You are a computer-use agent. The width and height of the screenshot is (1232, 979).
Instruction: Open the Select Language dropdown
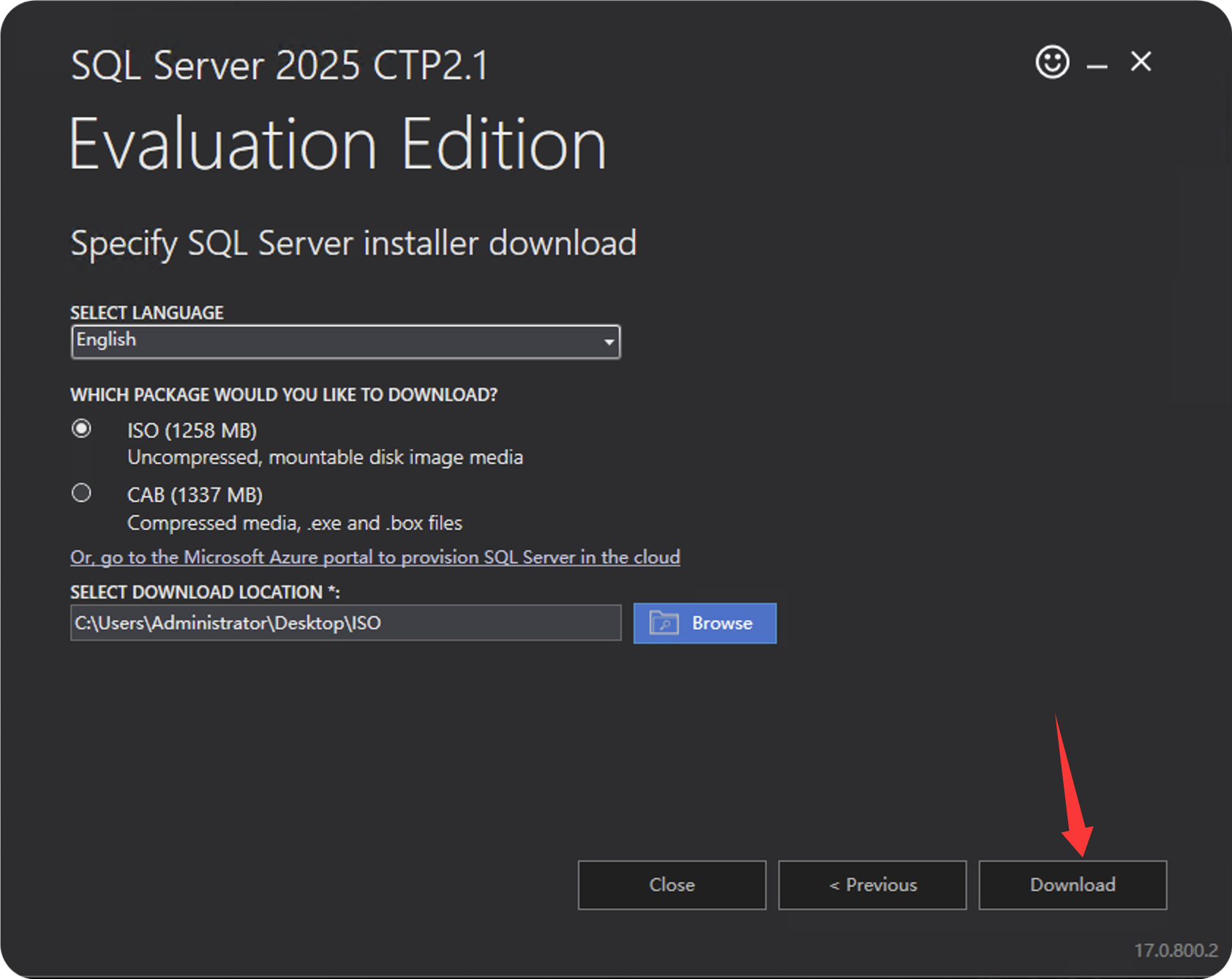(x=345, y=341)
